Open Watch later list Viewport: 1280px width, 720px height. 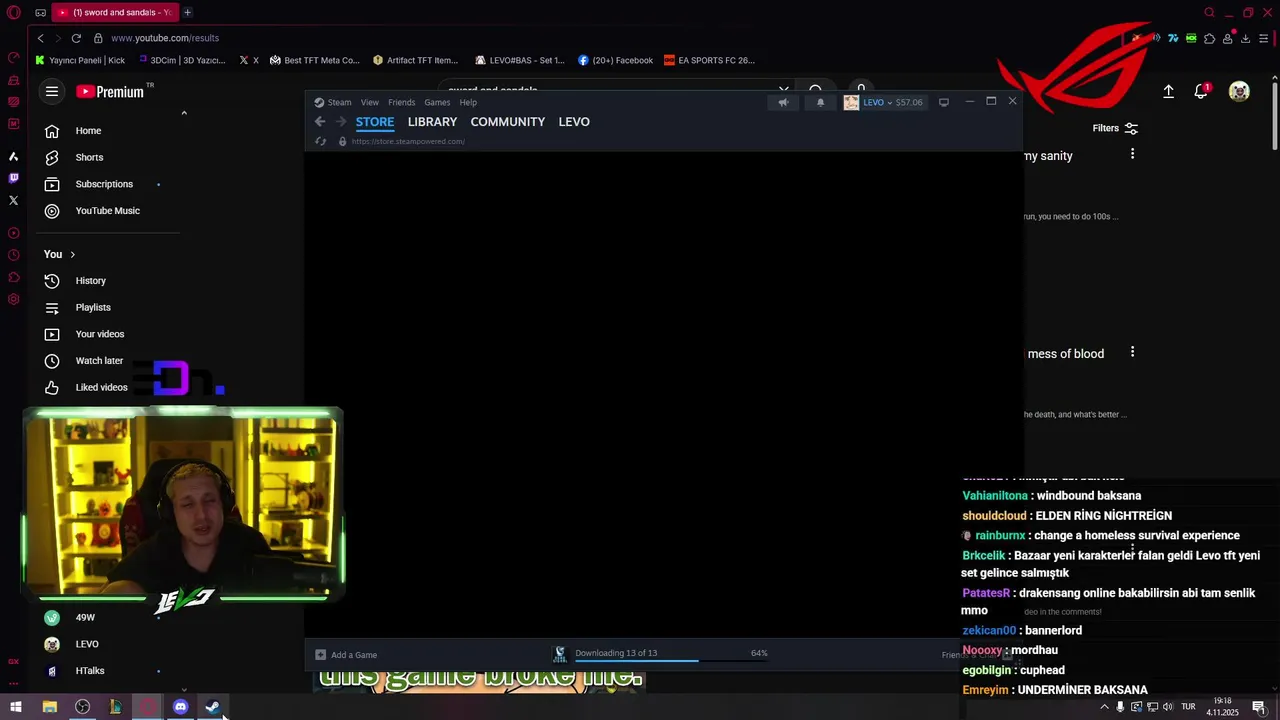coord(99,361)
